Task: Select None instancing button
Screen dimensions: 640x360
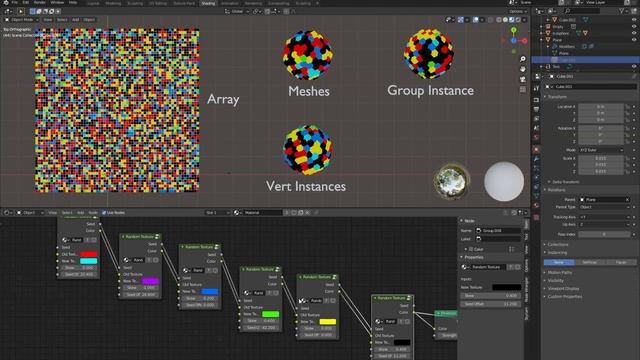Action: (559, 262)
